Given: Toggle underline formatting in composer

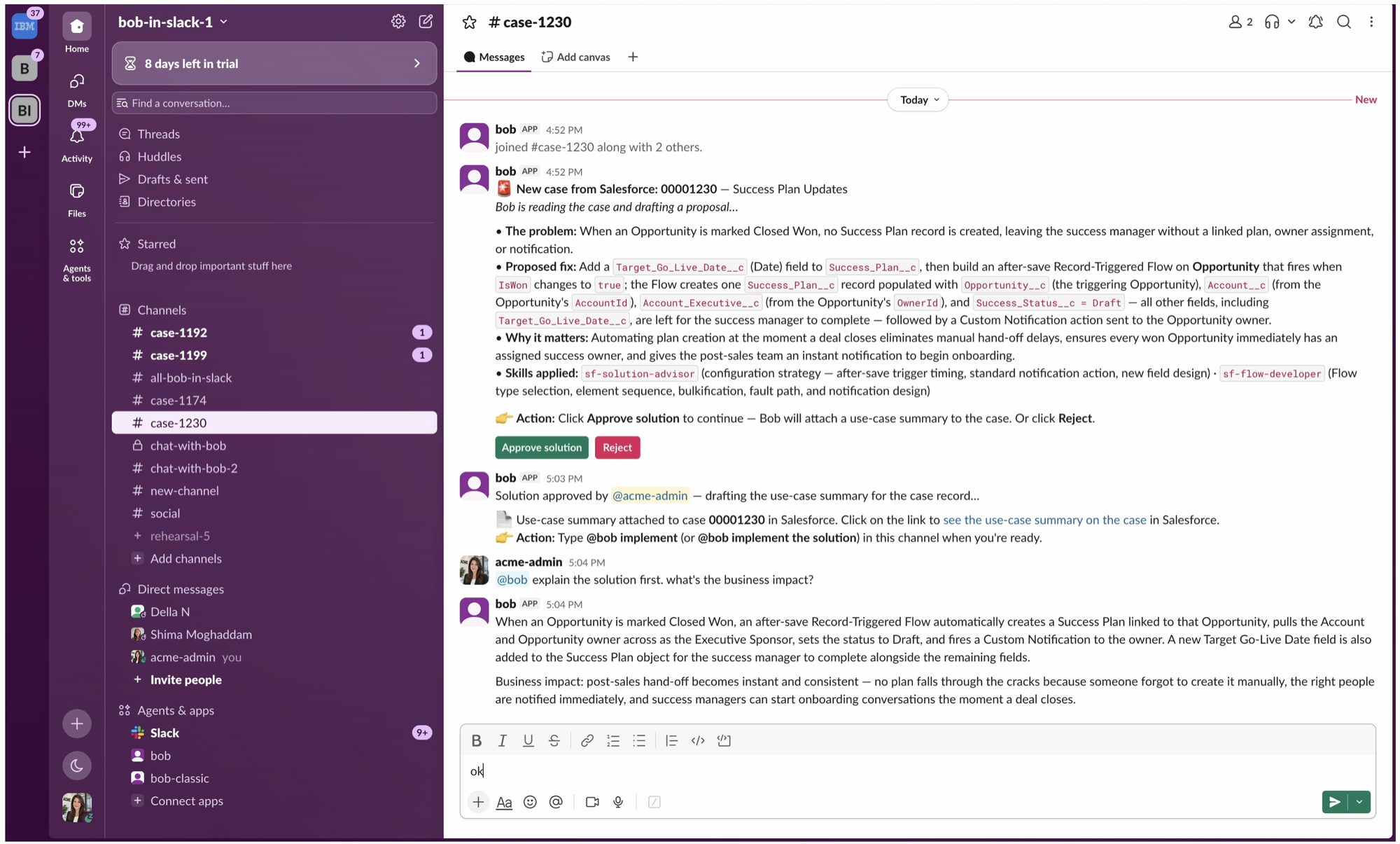Looking at the screenshot, I should coord(528,740).
